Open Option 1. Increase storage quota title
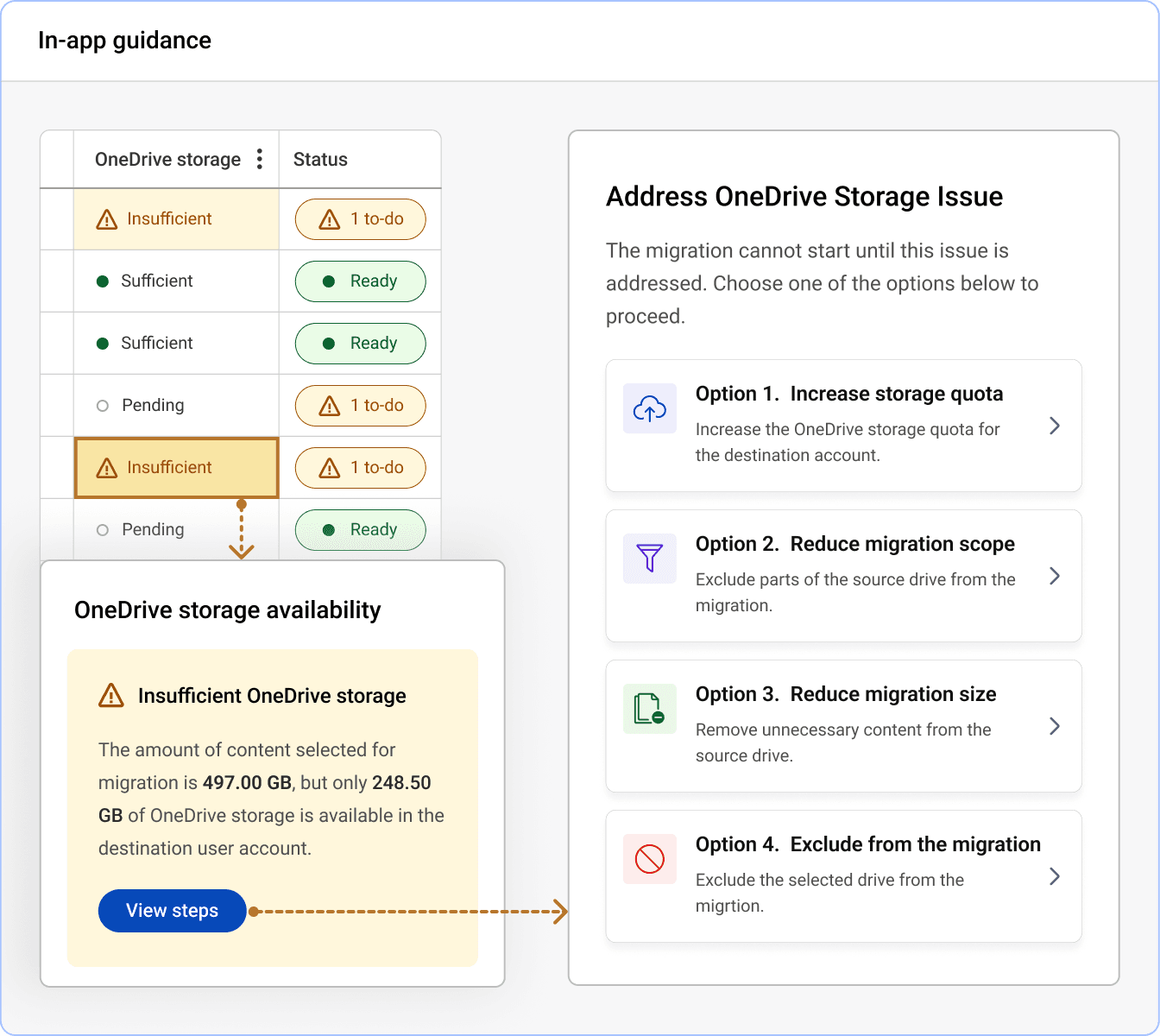The width and height of the screenshot is (1160, 1036). (849, 394)
